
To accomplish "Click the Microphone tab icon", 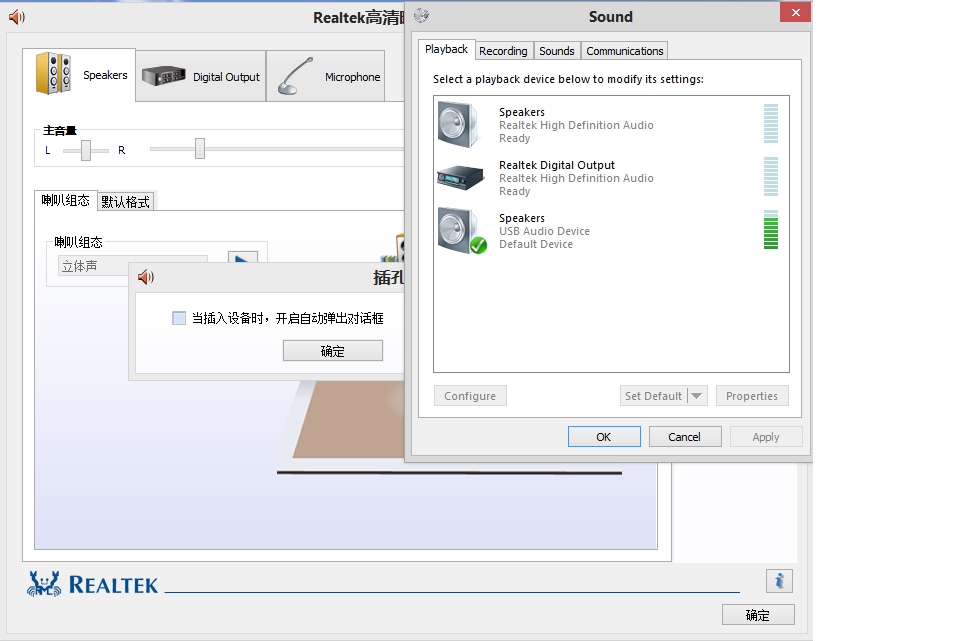I will coord(295,76).
